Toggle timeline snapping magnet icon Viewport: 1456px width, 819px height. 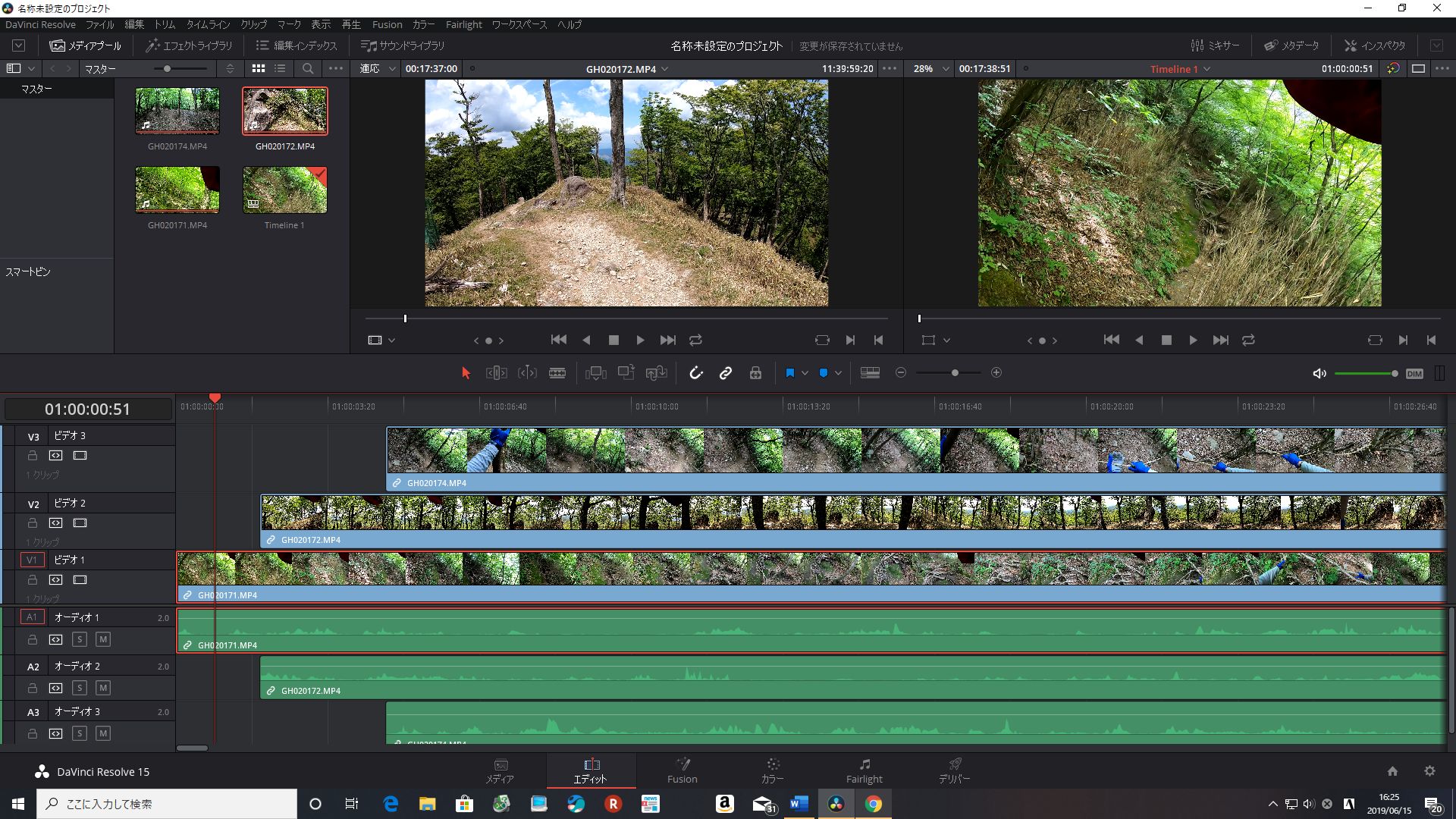(x=695, y=373)
